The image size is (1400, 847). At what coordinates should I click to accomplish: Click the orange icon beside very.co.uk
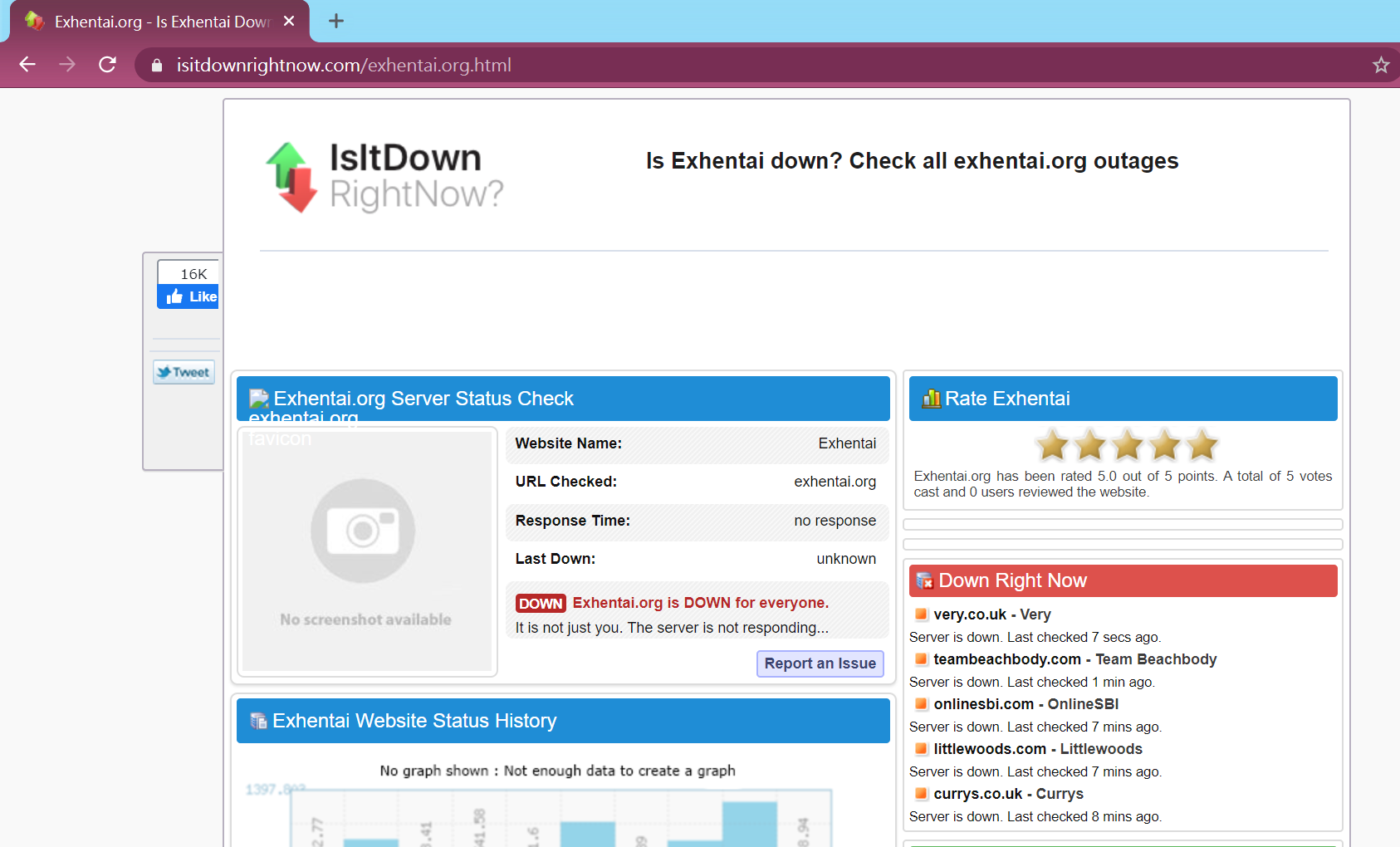(x=921, y=614)
